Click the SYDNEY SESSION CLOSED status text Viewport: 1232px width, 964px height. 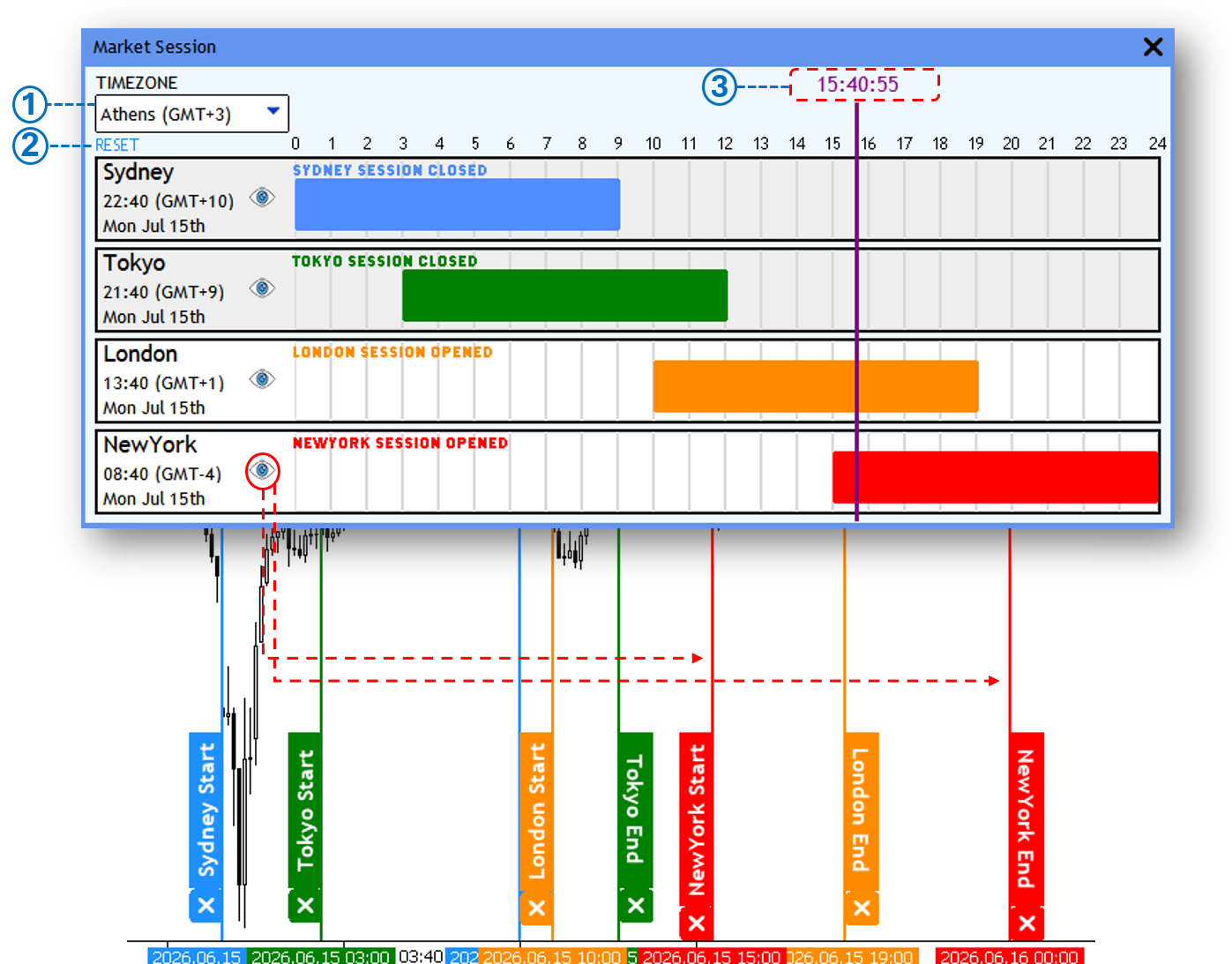click(x=390, y=170)
